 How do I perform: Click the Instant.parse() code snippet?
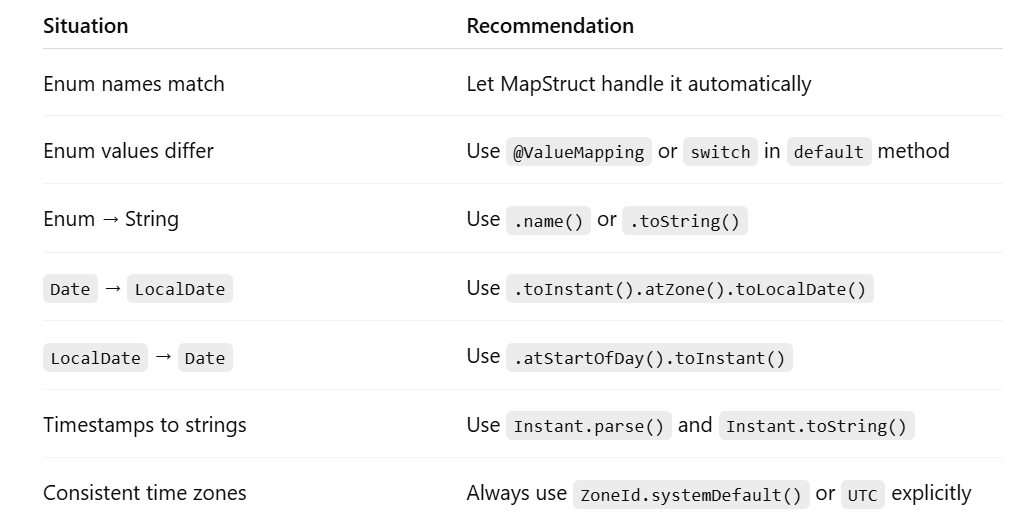(x=589, y=426)
